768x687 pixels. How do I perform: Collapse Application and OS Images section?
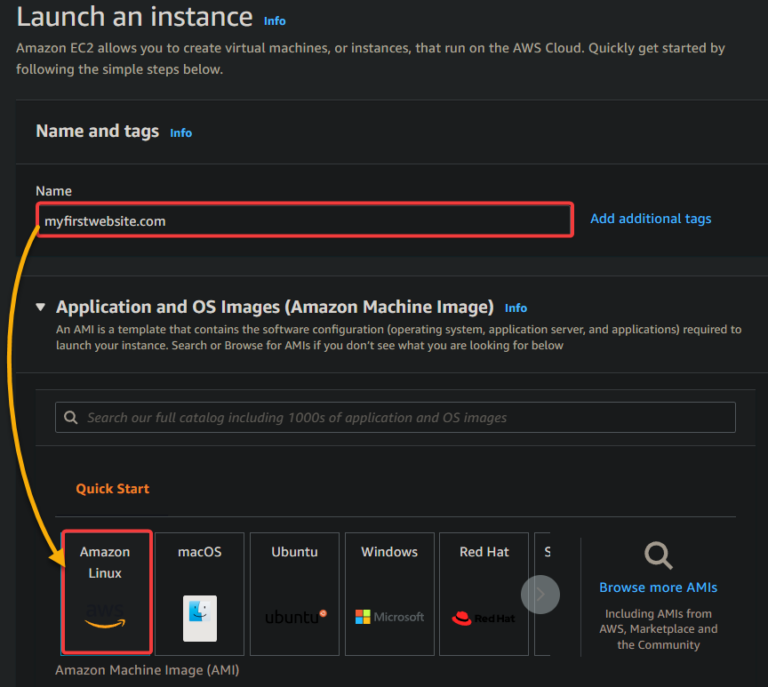41,307
